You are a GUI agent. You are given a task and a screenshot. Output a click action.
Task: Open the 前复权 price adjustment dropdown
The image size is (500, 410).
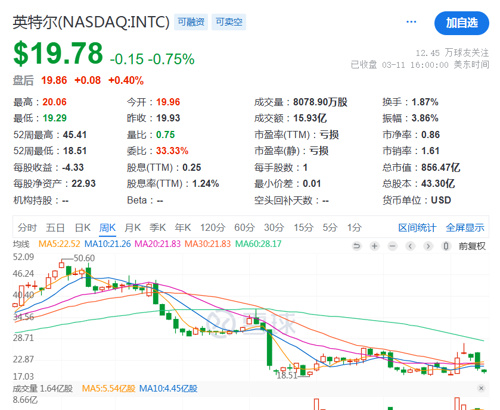pos(472,246)
